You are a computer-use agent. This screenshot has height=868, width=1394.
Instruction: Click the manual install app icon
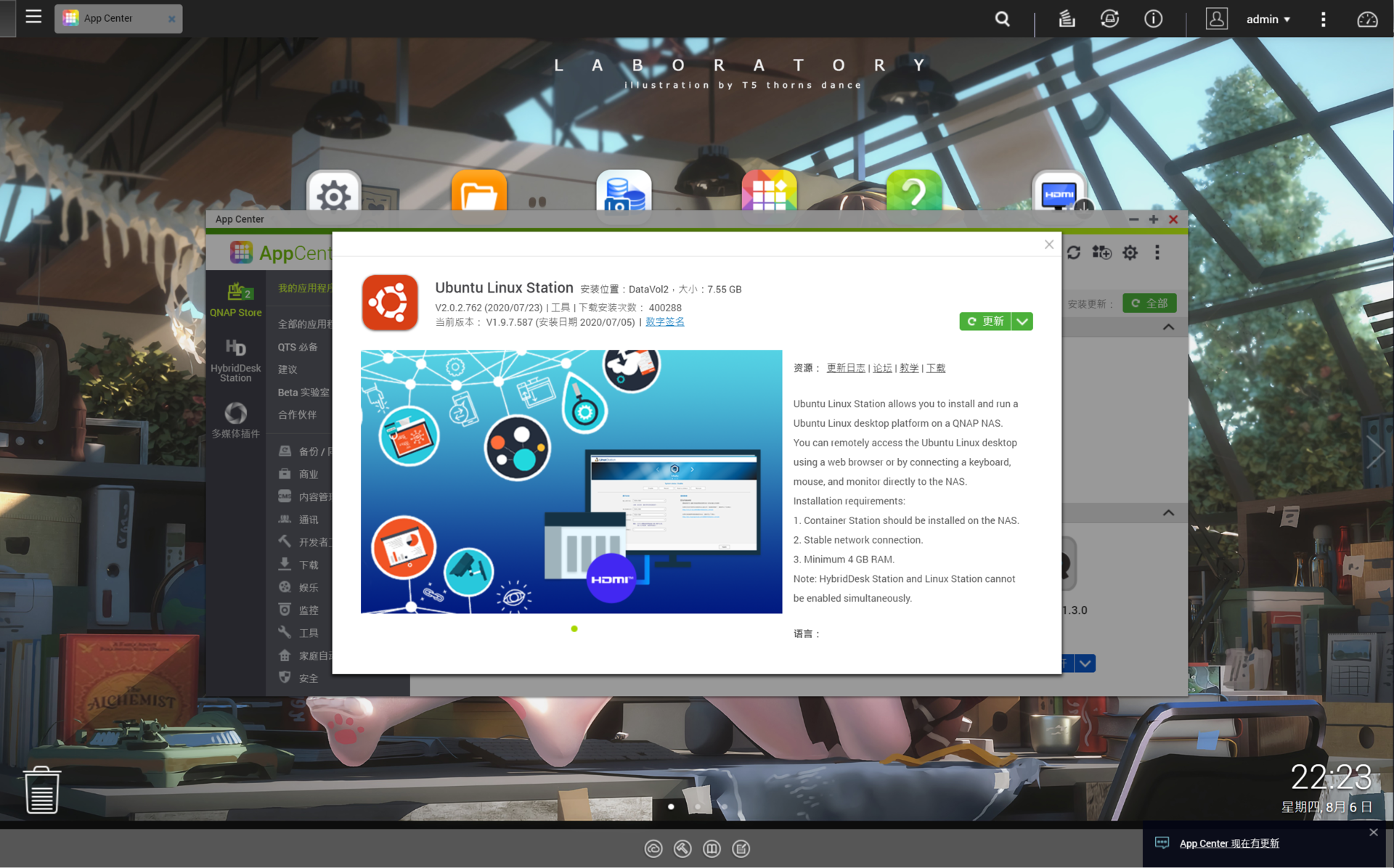coord(1101,253)
